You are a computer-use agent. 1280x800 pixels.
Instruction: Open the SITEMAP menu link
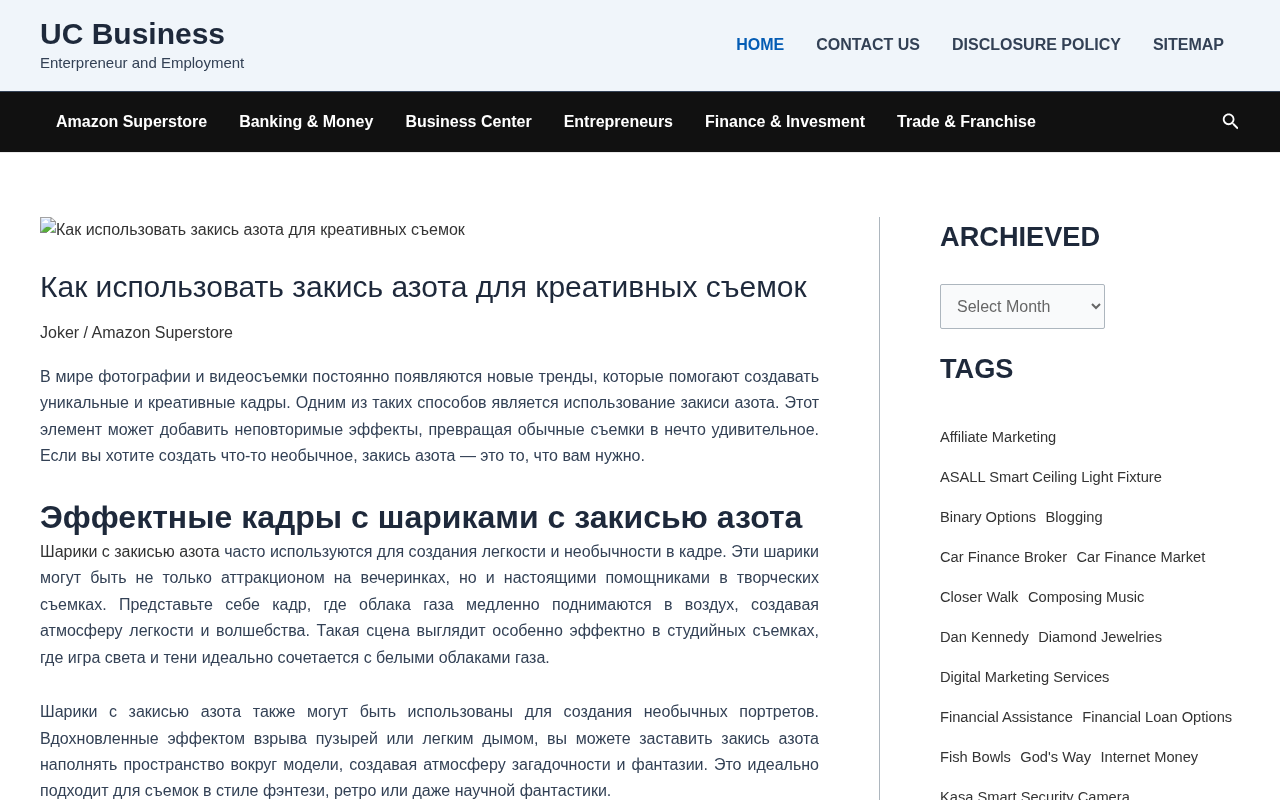tap(1188, 45)
